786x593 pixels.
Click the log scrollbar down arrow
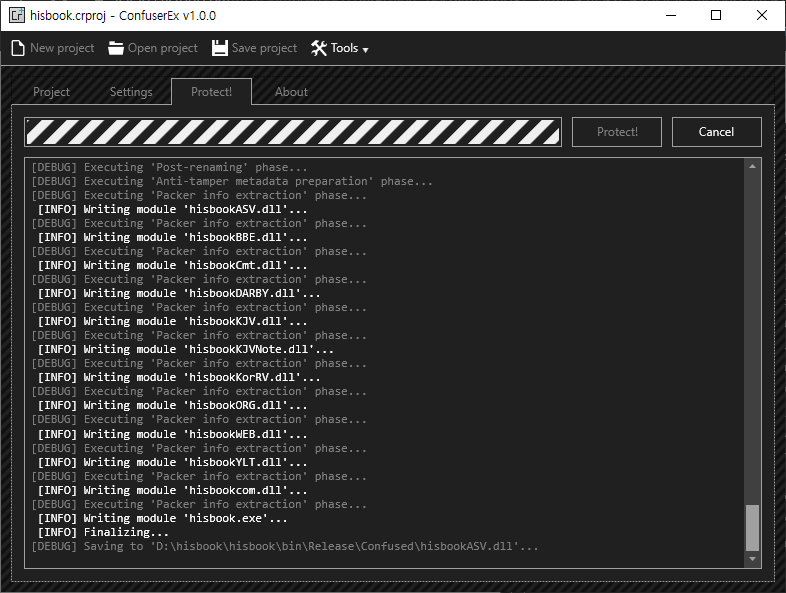[752, 558]
